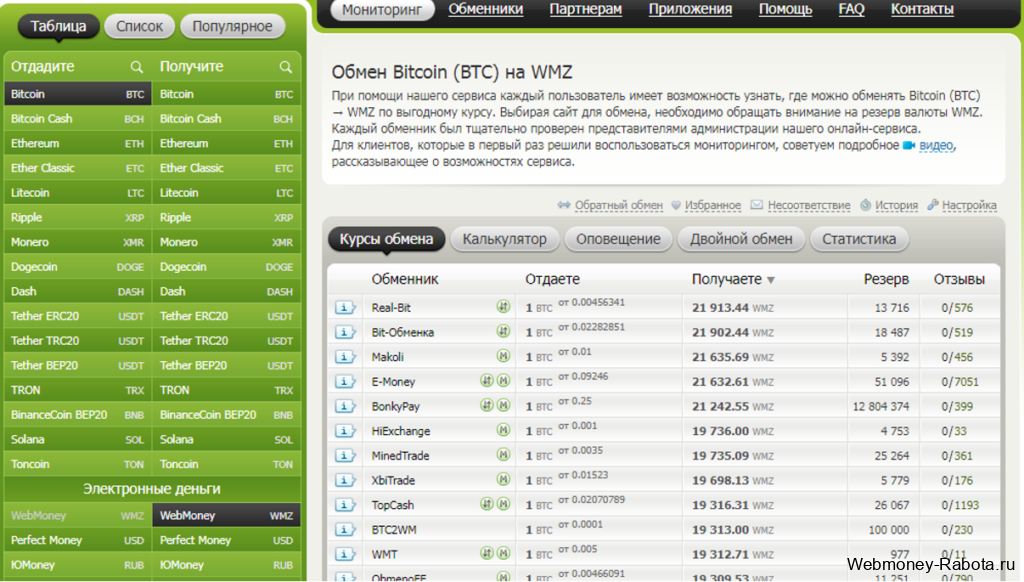Open info icon for Bit-Обменка exchanger

pos(345,332)
